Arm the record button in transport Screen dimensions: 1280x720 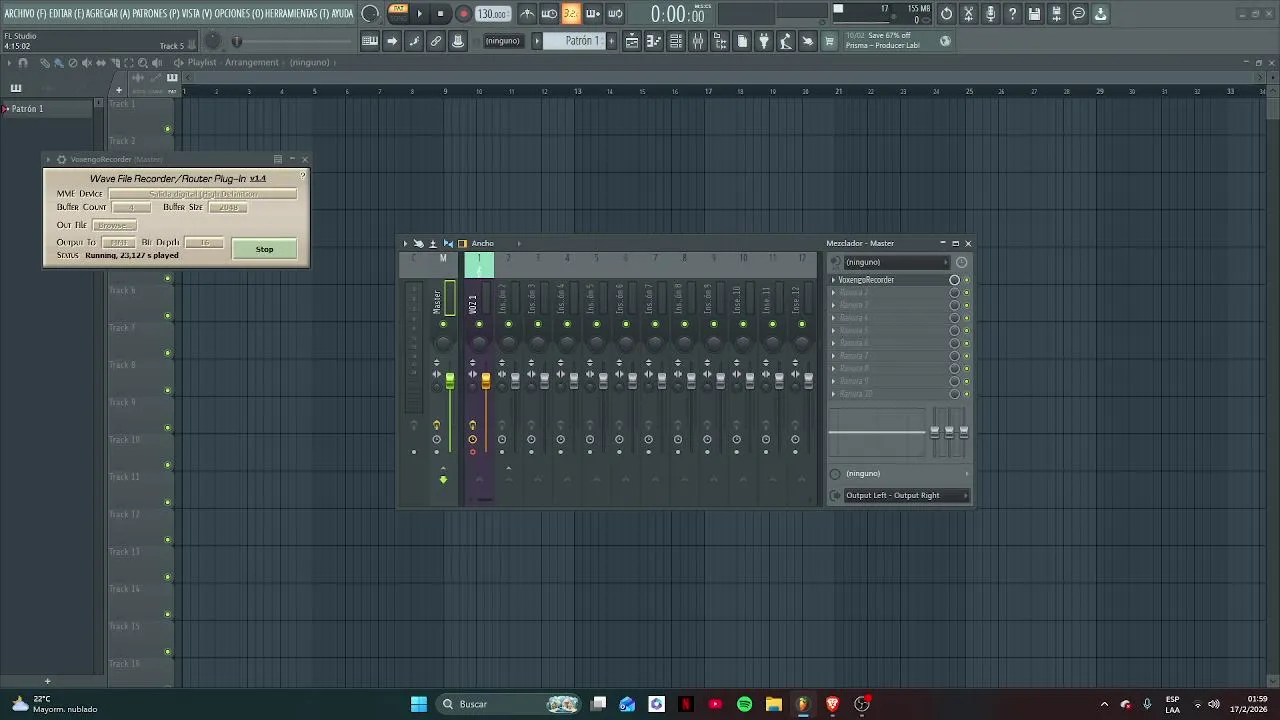click(x=463, y=14)
